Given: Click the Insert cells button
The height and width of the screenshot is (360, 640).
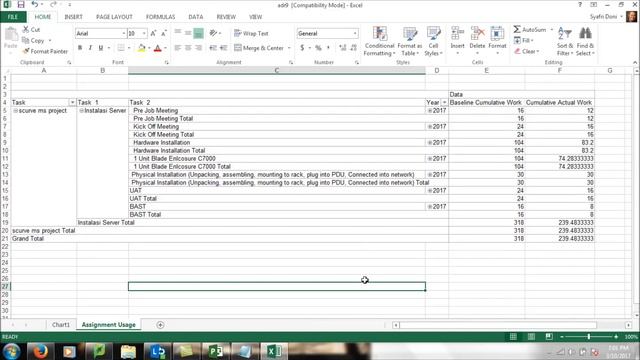Looking at the screenshot, I should 457,40.
